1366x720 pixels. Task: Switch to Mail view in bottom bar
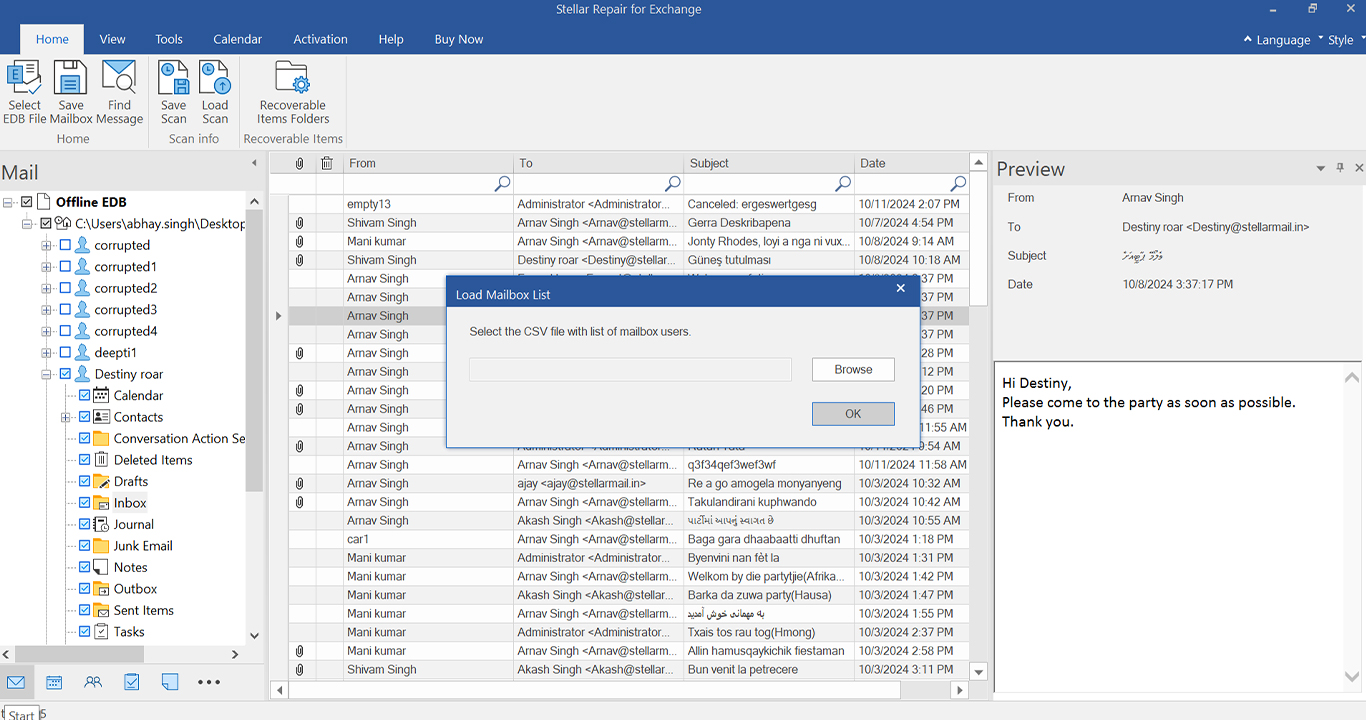tap(16, 682)
